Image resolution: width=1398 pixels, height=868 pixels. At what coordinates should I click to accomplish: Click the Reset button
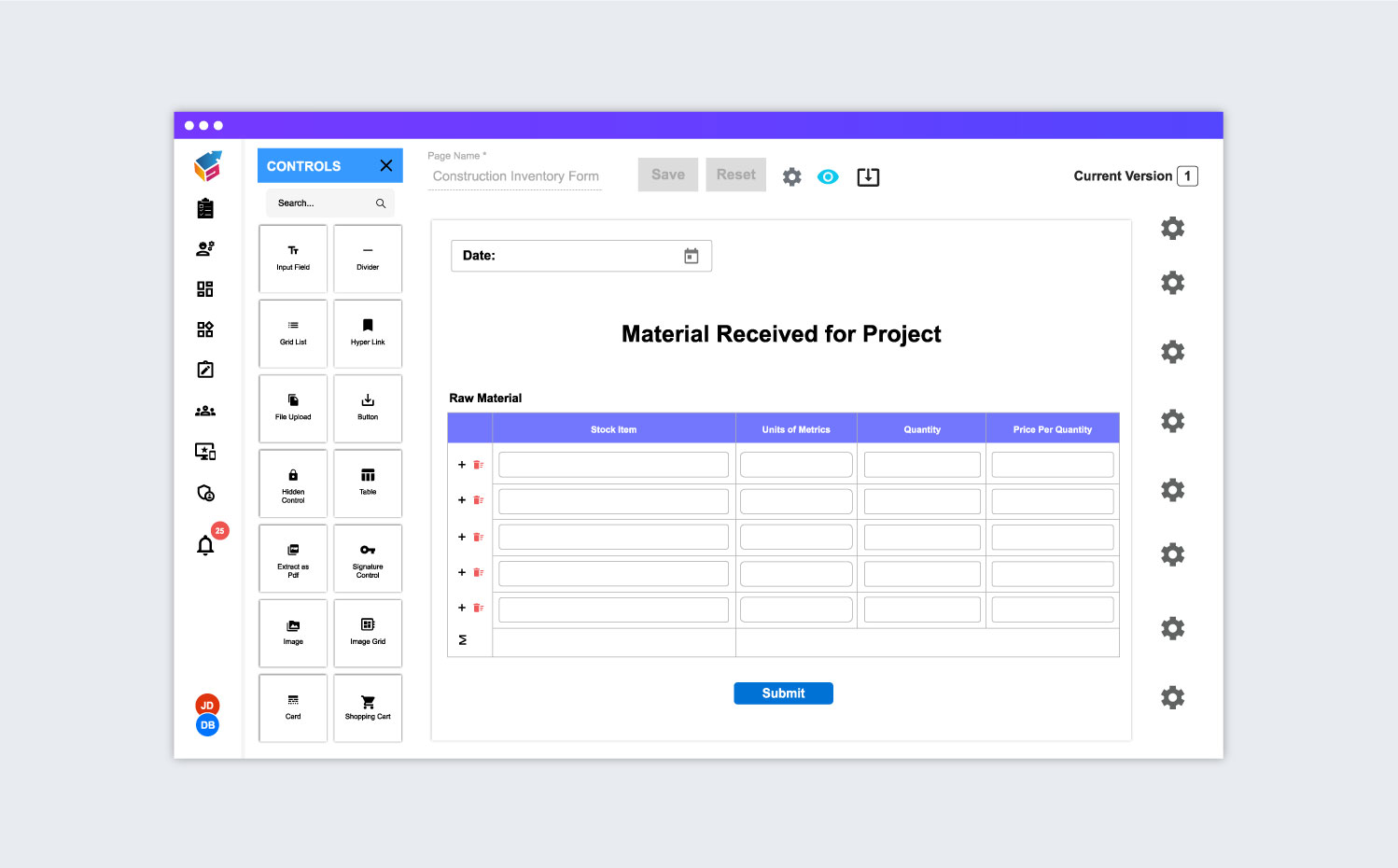coord(735,174)
